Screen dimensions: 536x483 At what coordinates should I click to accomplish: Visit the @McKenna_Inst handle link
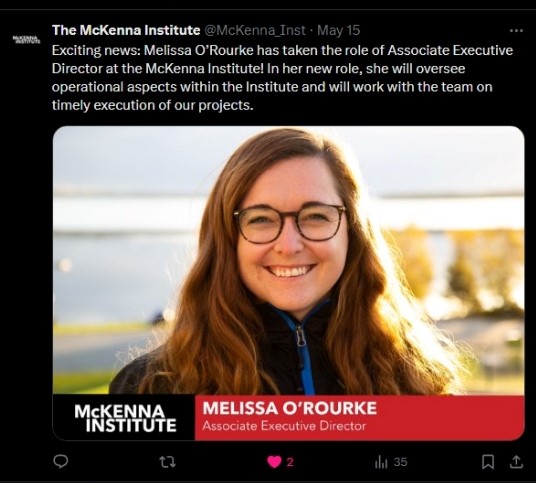255,31
